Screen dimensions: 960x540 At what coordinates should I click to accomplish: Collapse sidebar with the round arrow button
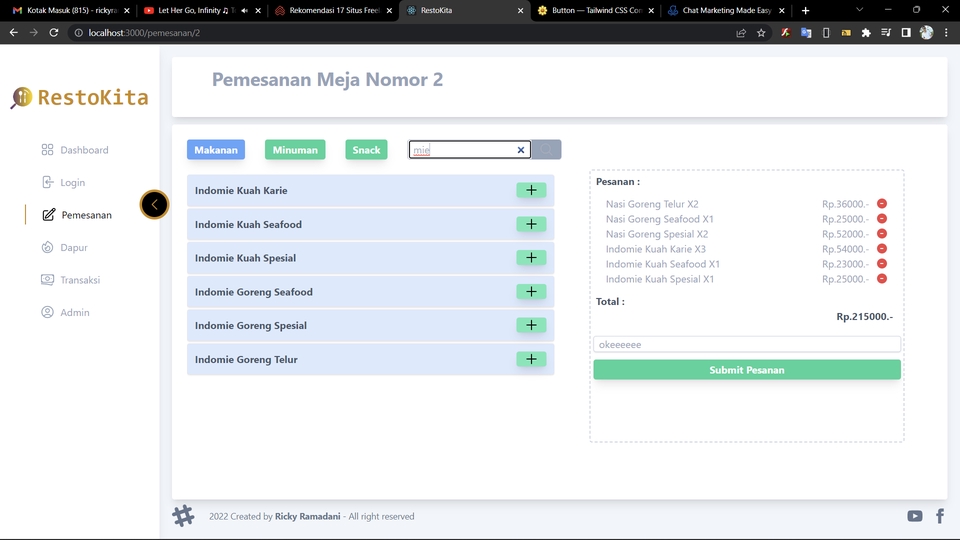(x=154, y=204)
